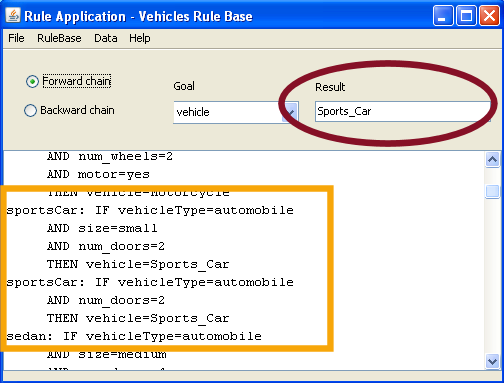Maximize the Rule Application window

(466, 16)
